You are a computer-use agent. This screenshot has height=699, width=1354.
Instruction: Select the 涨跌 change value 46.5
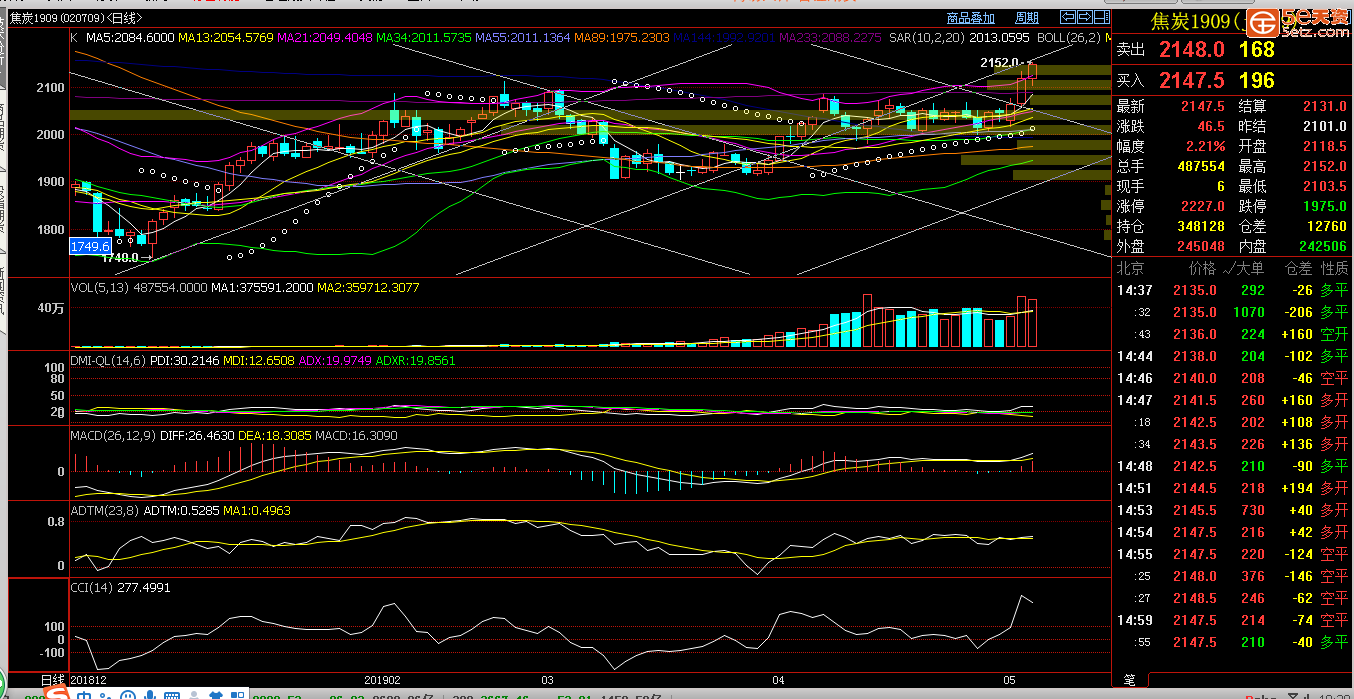[x=1211, y=126]
